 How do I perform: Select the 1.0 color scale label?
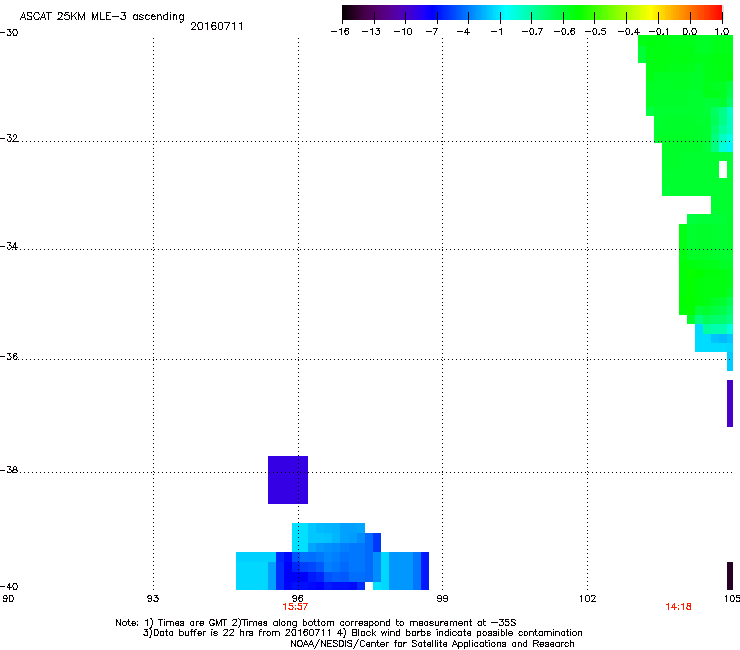point(722,32)
